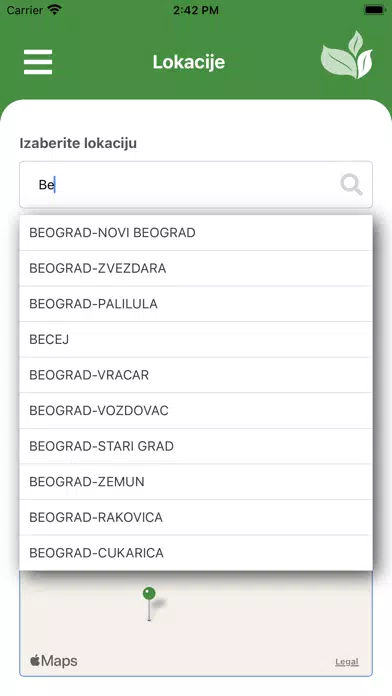The image size is (392, 696).
Task: Focus the location search field
Action: click(196, 185)
